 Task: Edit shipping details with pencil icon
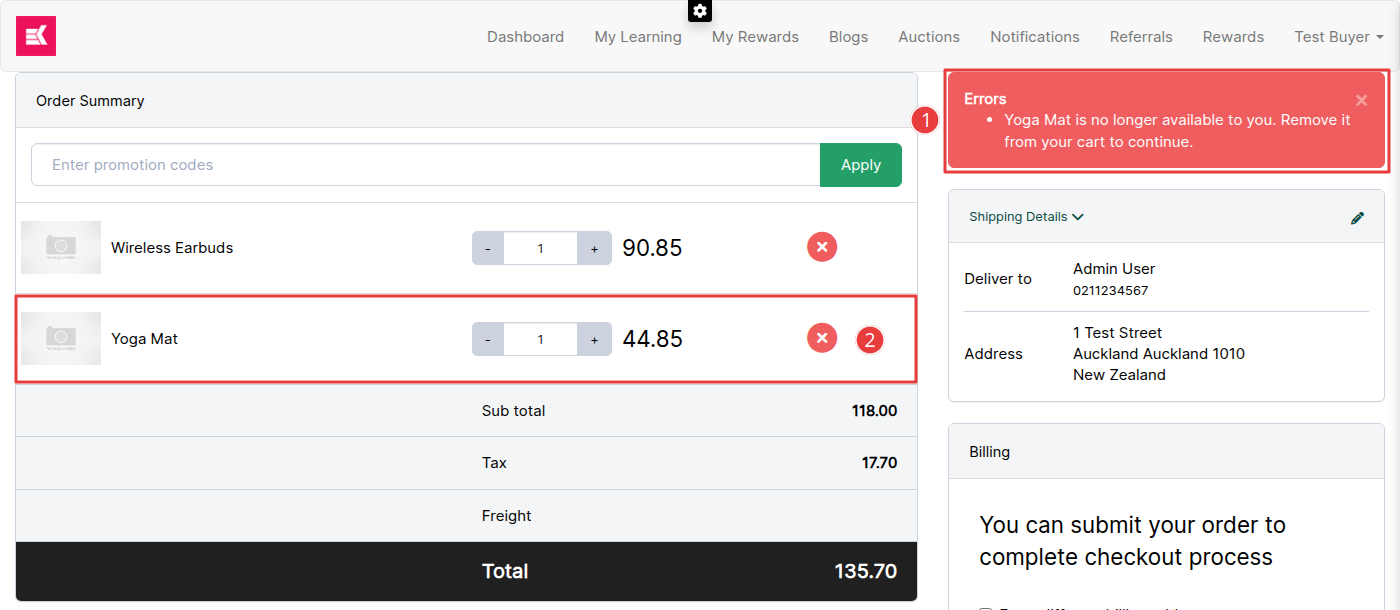pyautogui.click(x=1357, y=217)
